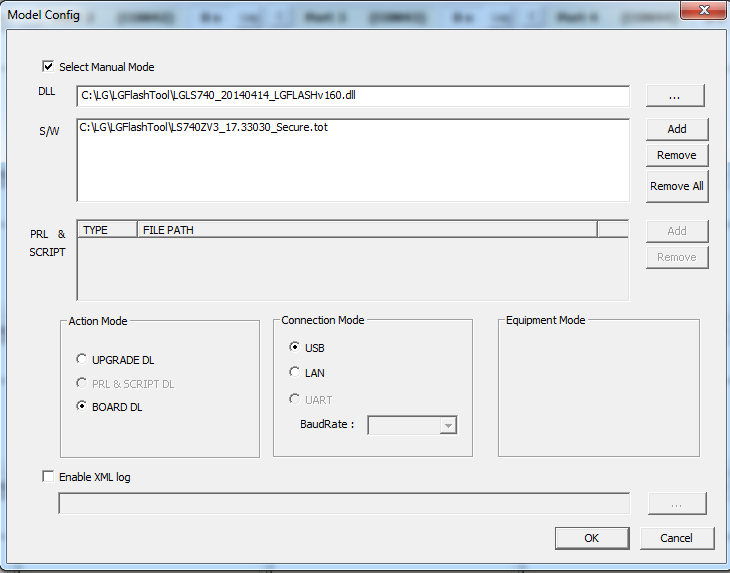Select the UART connection option
The image size is (730, 573).
click(x=295, y=400)
